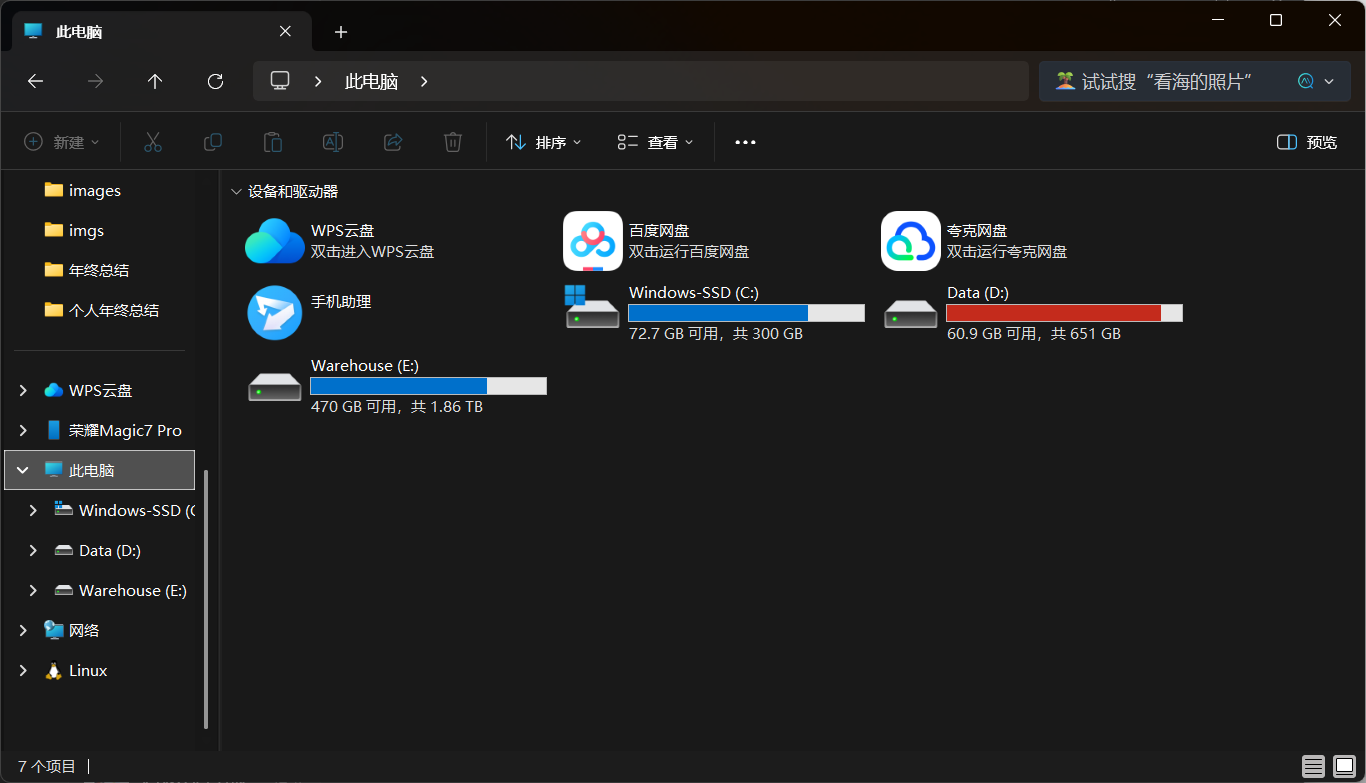Select the Warehouse (E:) drive icon
The image size is (1366, 783).
point(275,386)
